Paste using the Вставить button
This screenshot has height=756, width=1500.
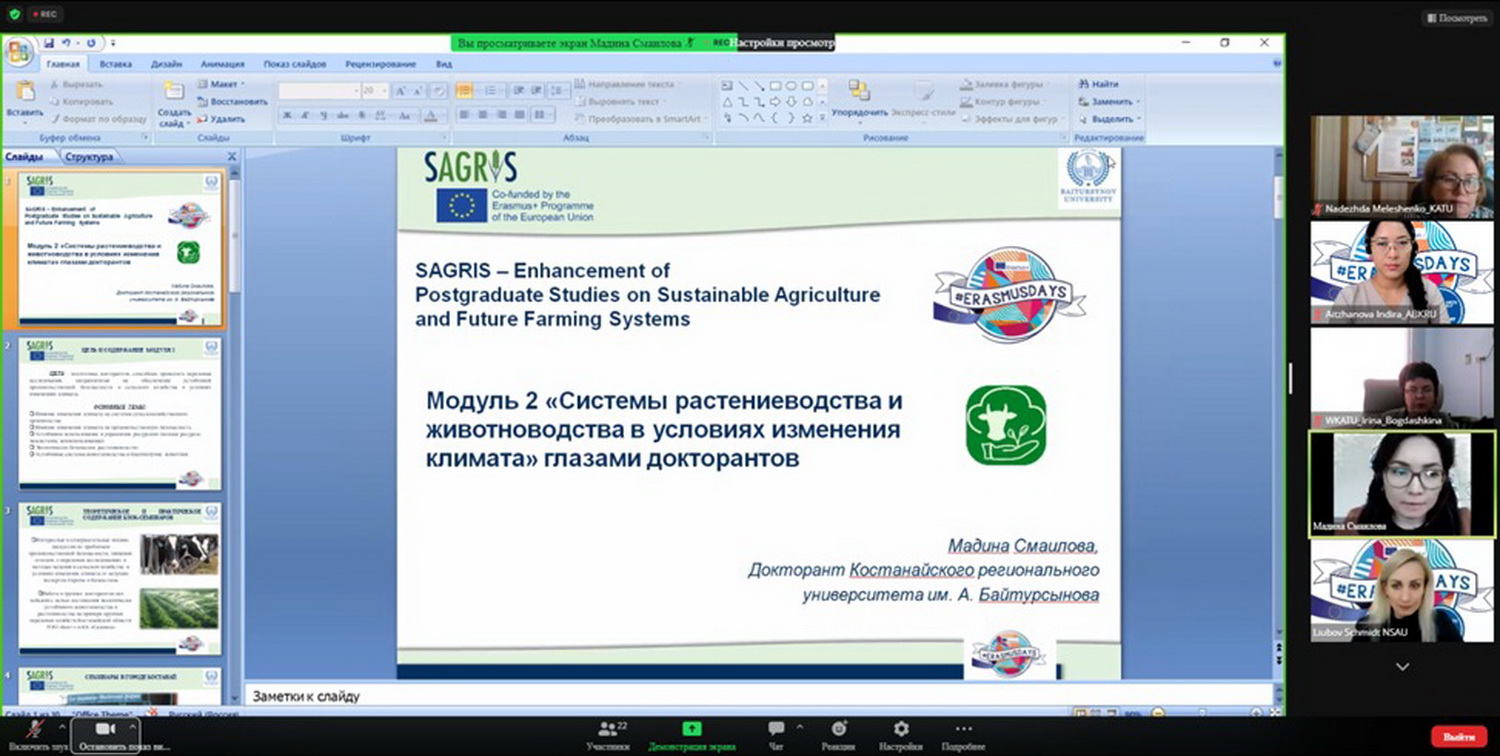coord(24,100)
